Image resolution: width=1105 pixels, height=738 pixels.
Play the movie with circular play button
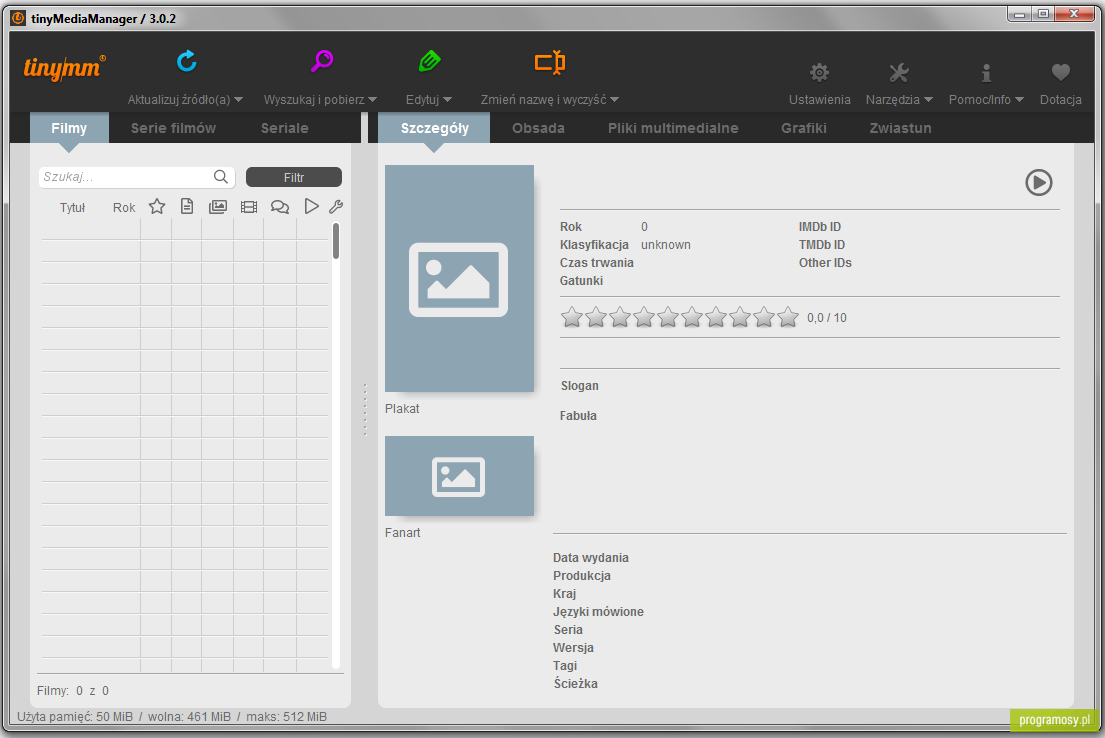coord(1038,183)
